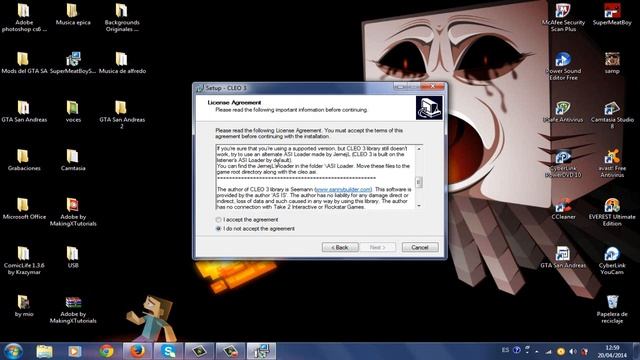Launch avast! Free Antivirus

(x=612, y=163)
